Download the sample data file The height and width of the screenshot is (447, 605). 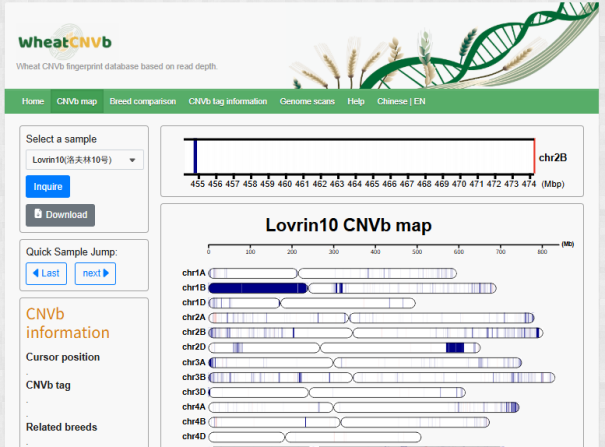tap(60, 214)
